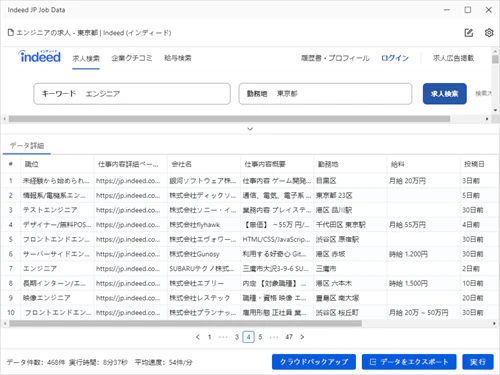Click the edit task pencil icon
Viewport: 500px width, 375px height.
tap(469, 33)
